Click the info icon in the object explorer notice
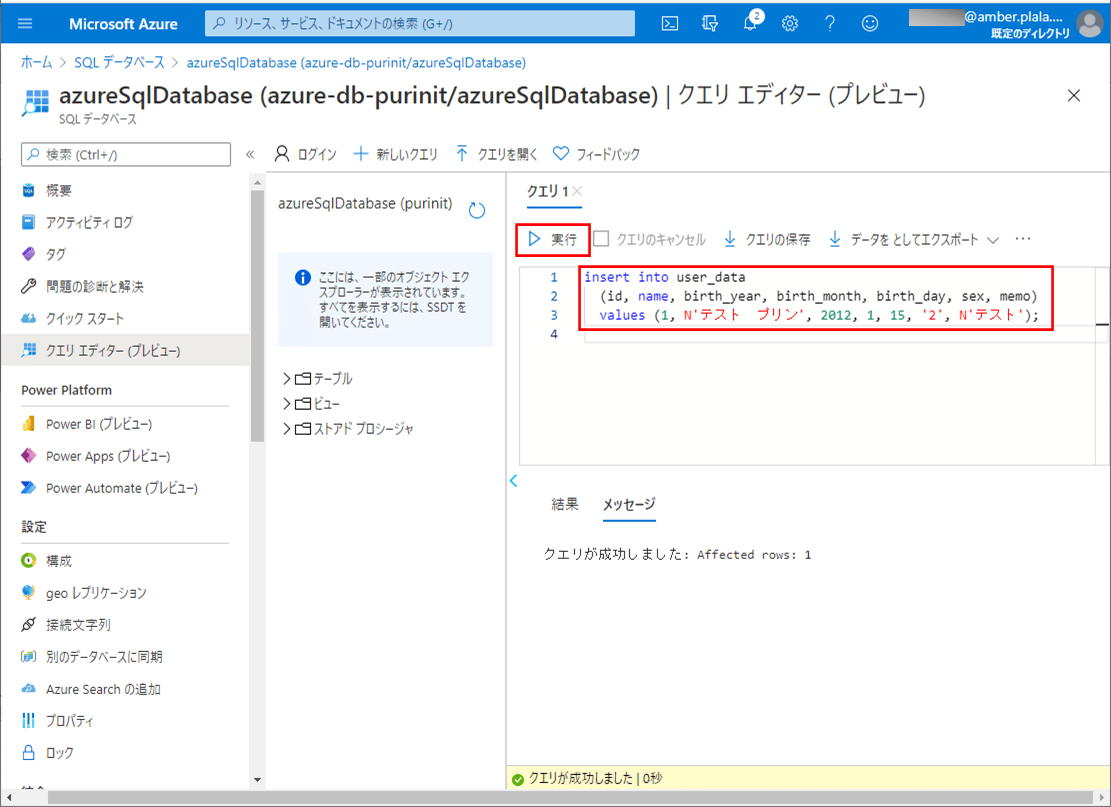This screenshot has width=1111, height=807. [303, 278]
